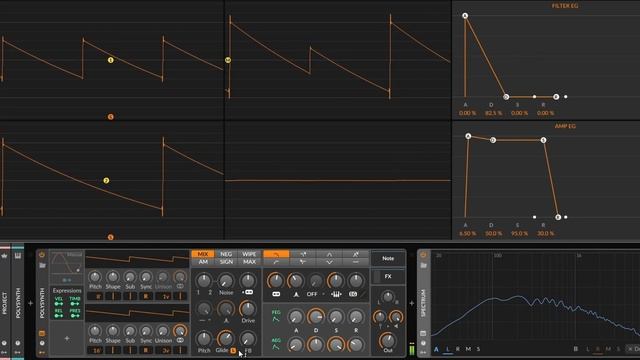Click the Amp EG sustain node S
The height and width of the screenshot is (360, 640).
[x=543, y=140]
